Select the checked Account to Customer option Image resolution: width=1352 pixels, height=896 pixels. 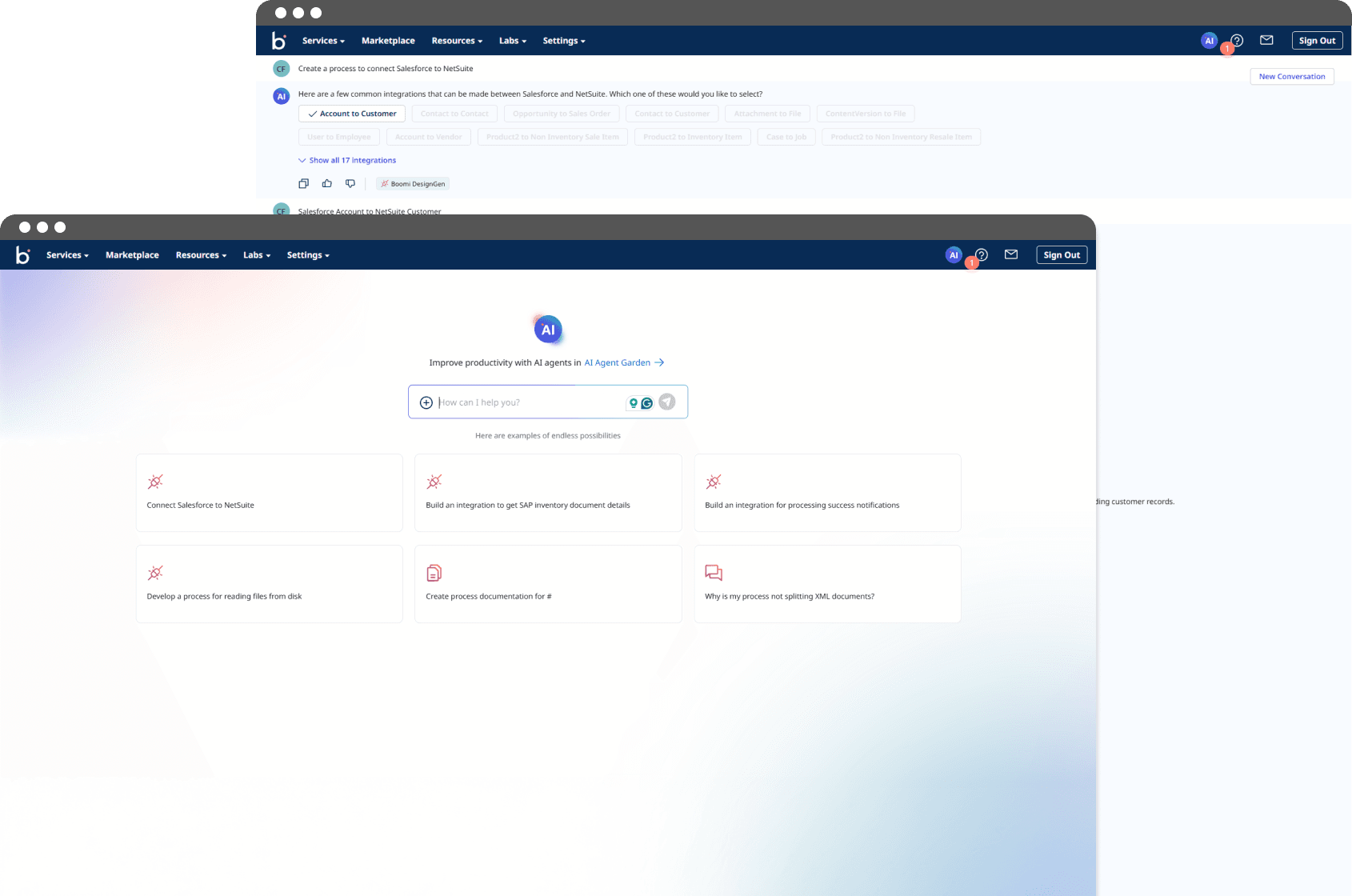[352, 114]
